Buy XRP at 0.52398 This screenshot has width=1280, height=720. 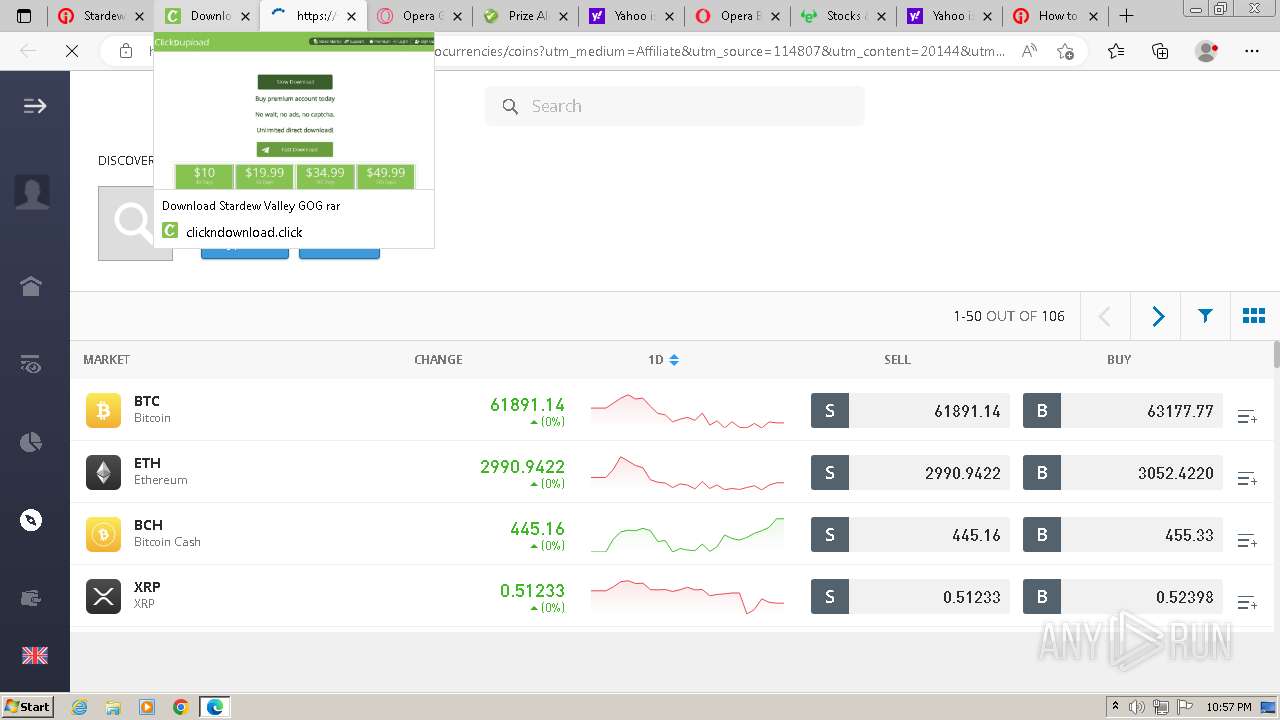tap(1122, 596)
